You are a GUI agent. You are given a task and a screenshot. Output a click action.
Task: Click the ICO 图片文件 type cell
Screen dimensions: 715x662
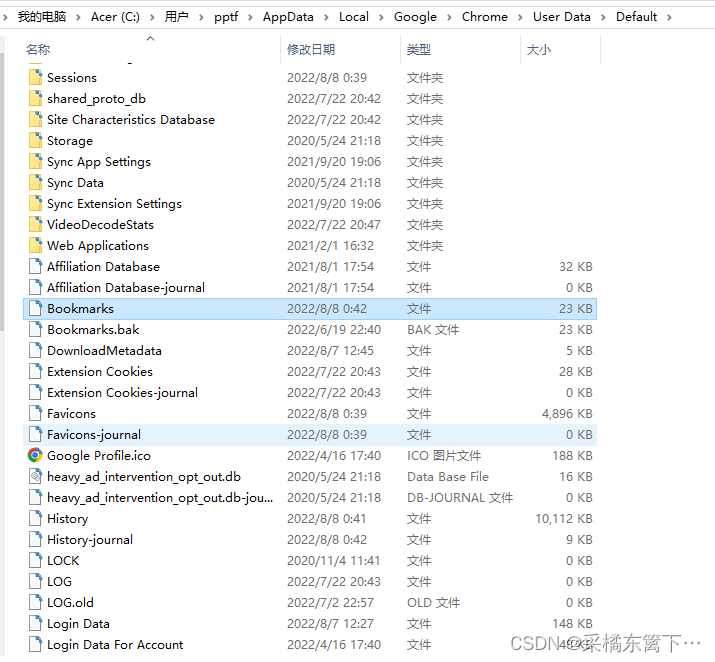coord(444,455)
